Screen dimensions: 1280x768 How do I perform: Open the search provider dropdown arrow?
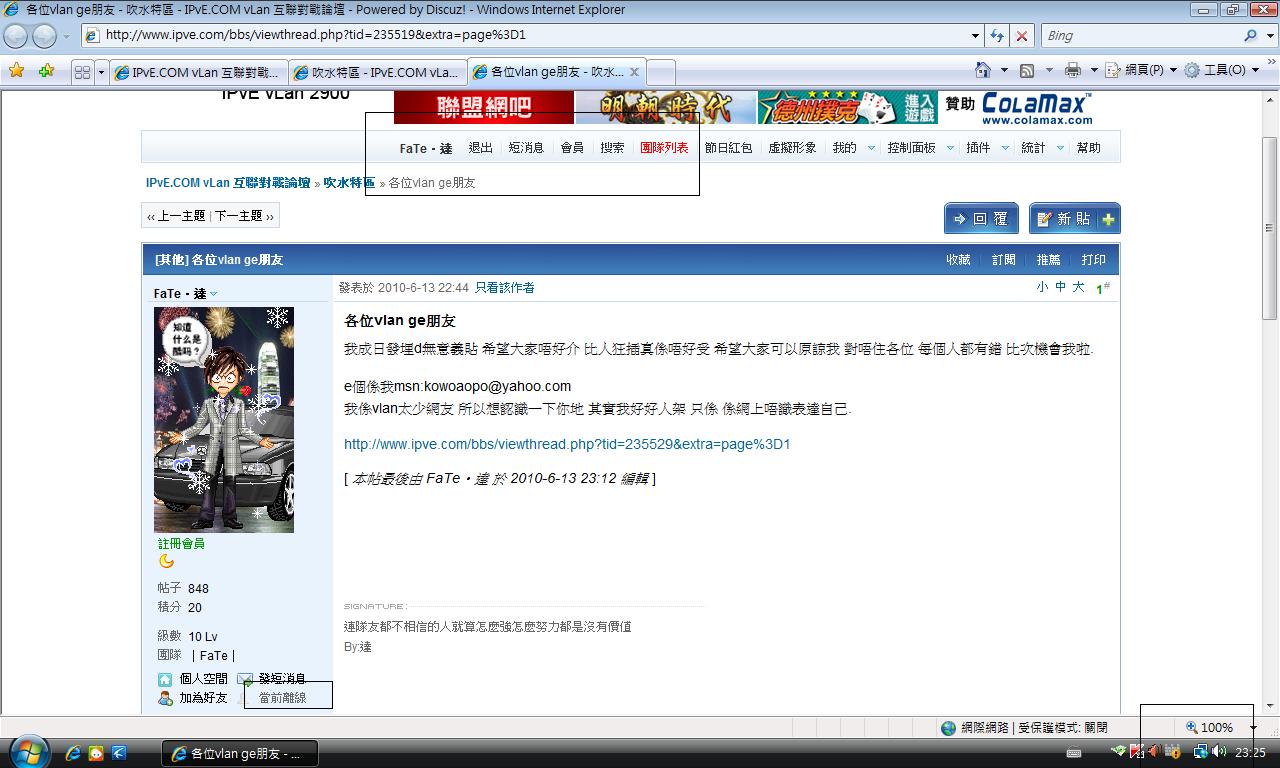pyautogui.click(x=1269, y=35)
